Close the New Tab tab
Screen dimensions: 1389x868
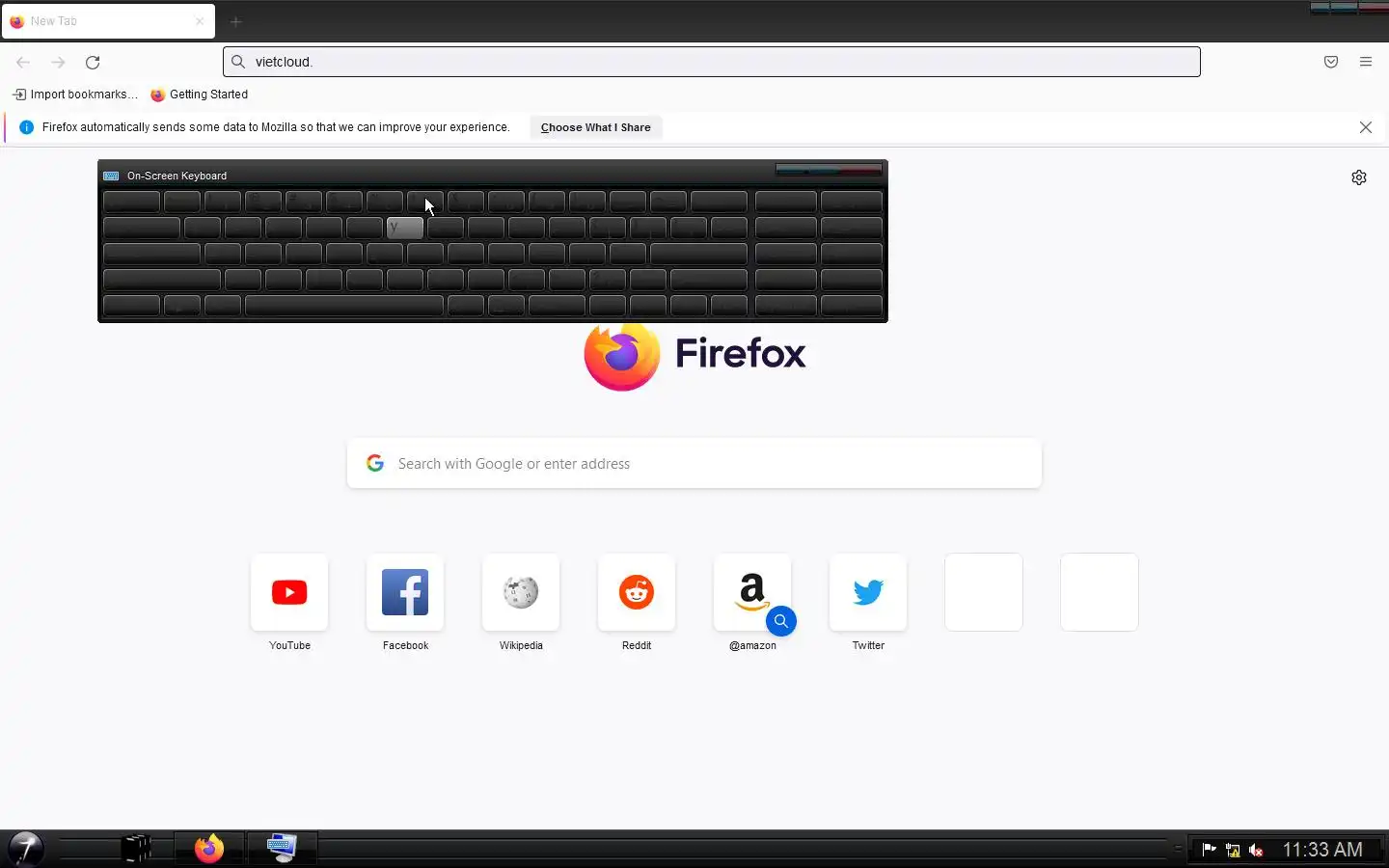pos(200,21)
